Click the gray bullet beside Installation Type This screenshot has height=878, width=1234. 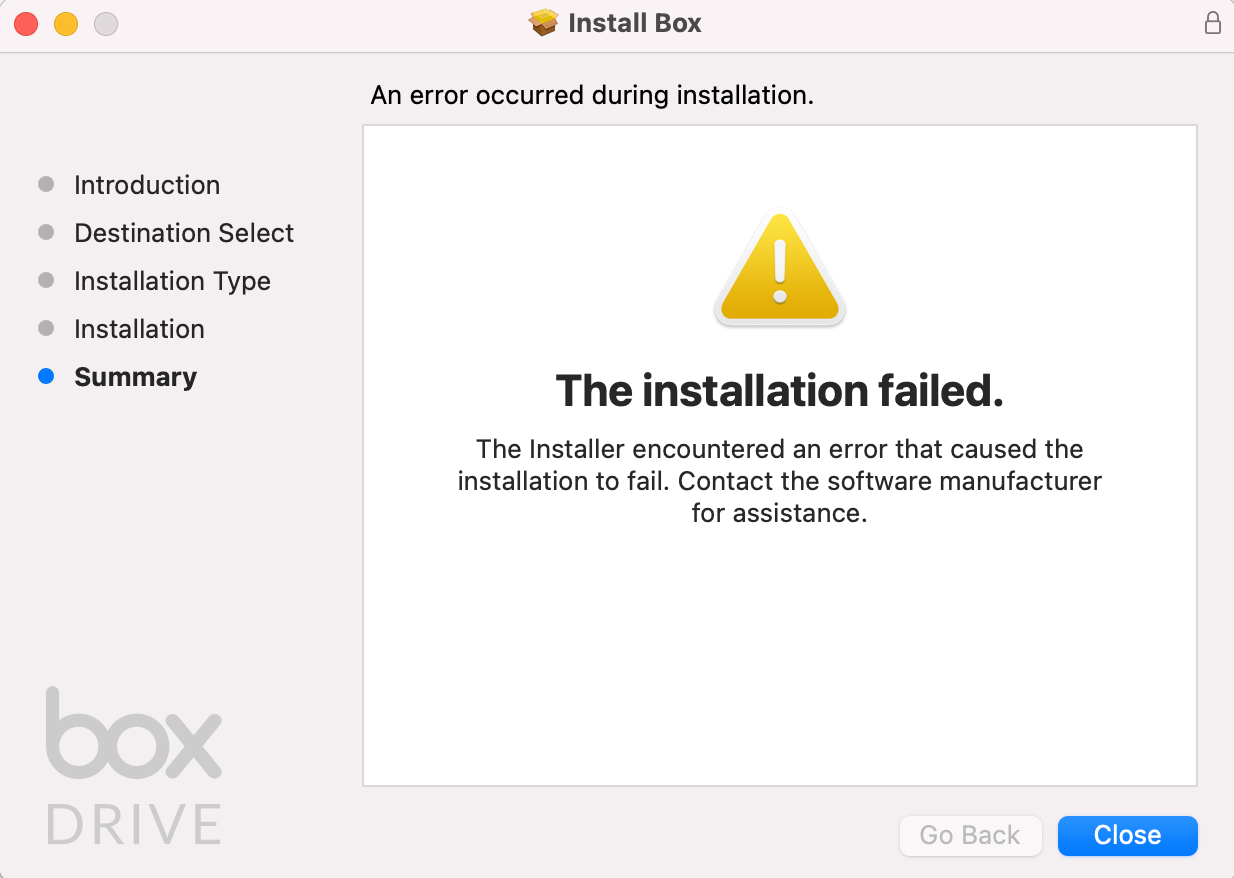(x=45, y=280)
